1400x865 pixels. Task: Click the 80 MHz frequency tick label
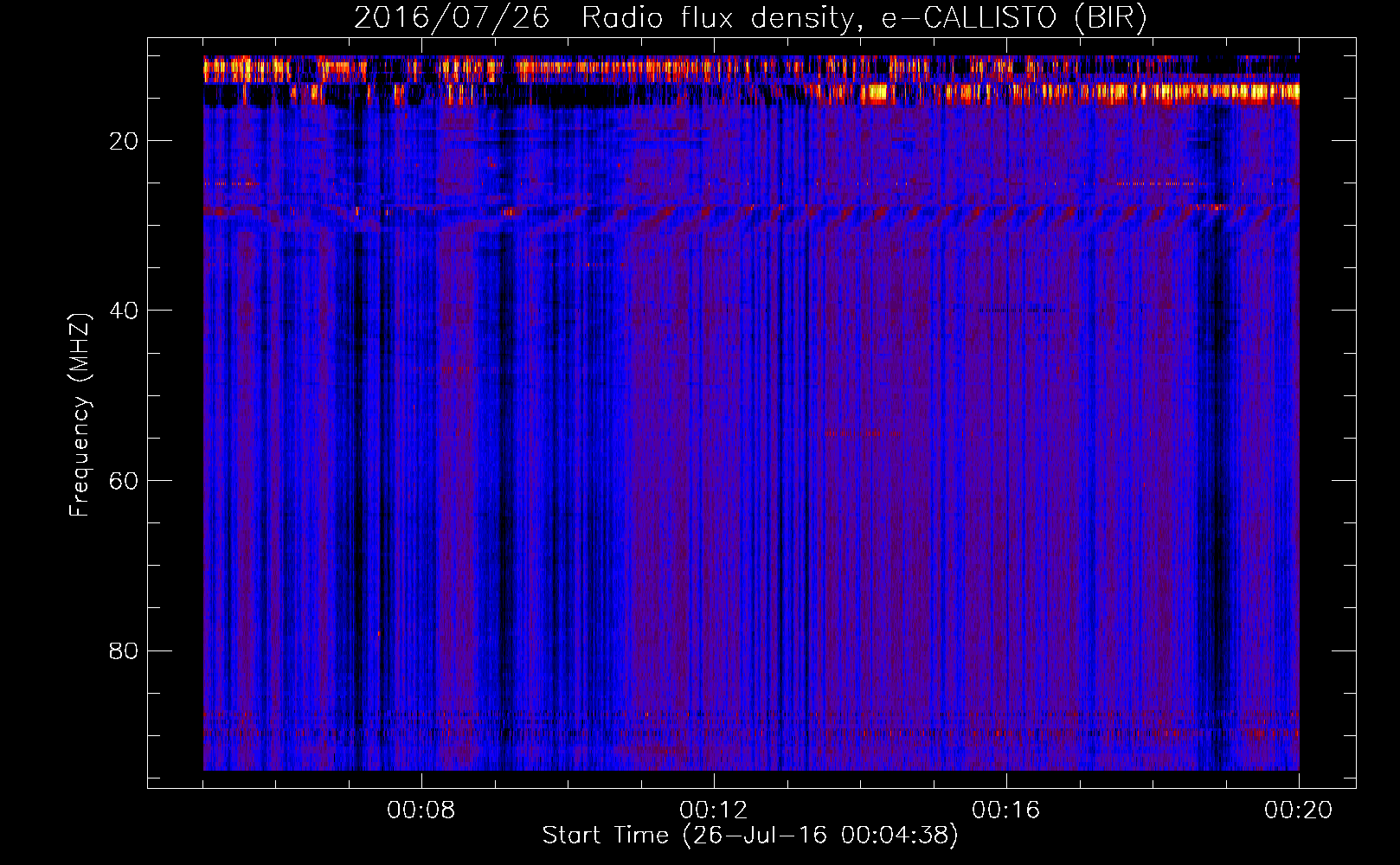point(124,650)
